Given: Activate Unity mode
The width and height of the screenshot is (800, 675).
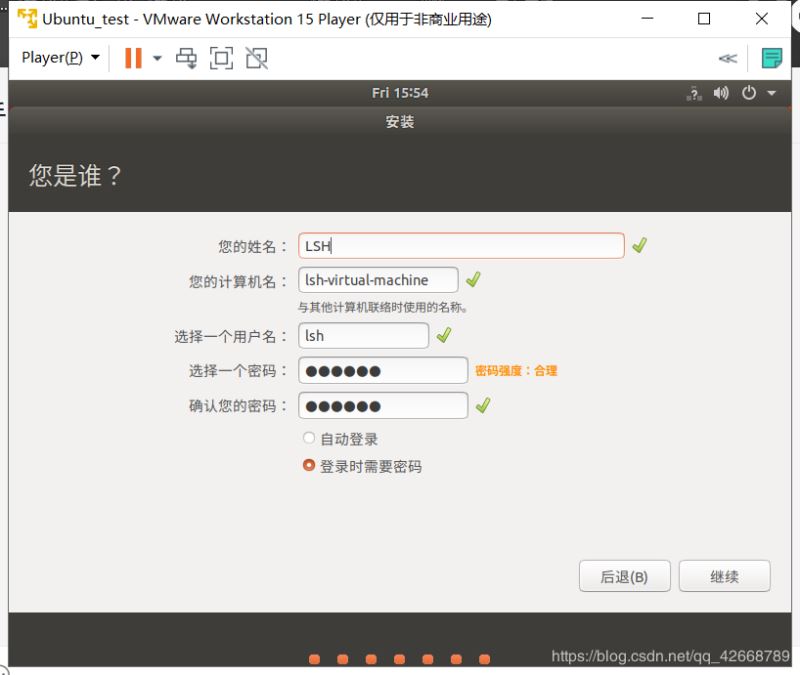Looking at the screenshot, I should coord(256,57).
